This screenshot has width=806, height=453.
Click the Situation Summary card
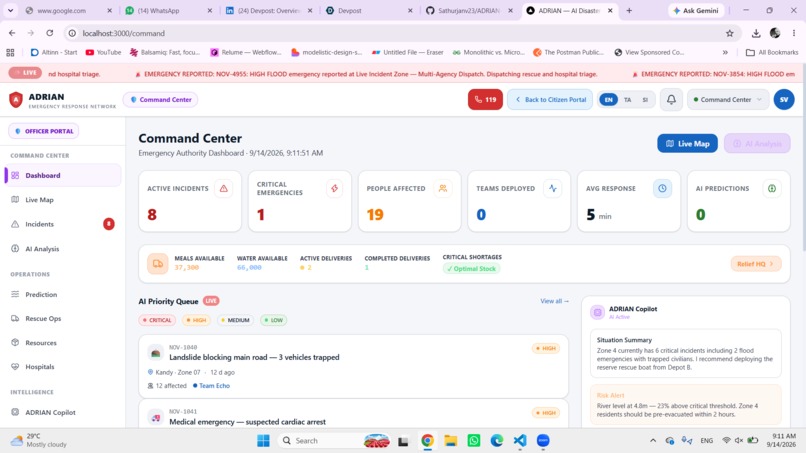click(686, 354)
